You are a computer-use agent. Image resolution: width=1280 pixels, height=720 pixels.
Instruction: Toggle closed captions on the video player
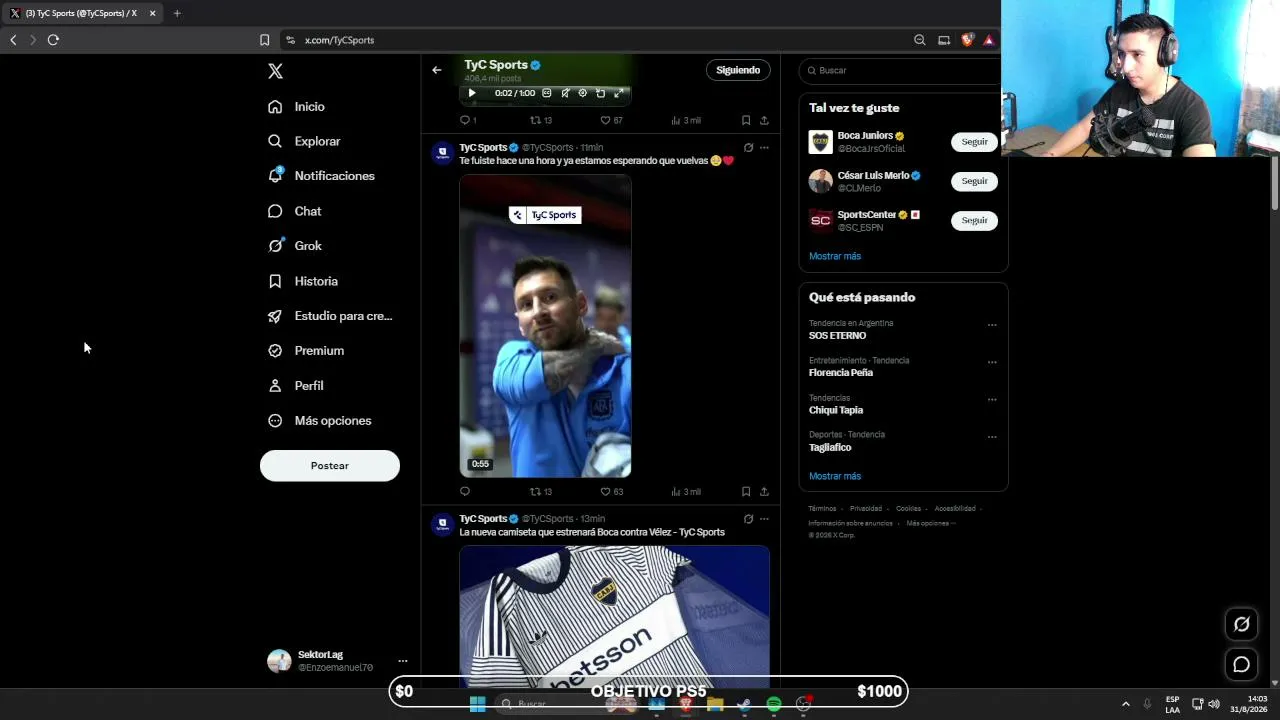(x=547, y=93)
